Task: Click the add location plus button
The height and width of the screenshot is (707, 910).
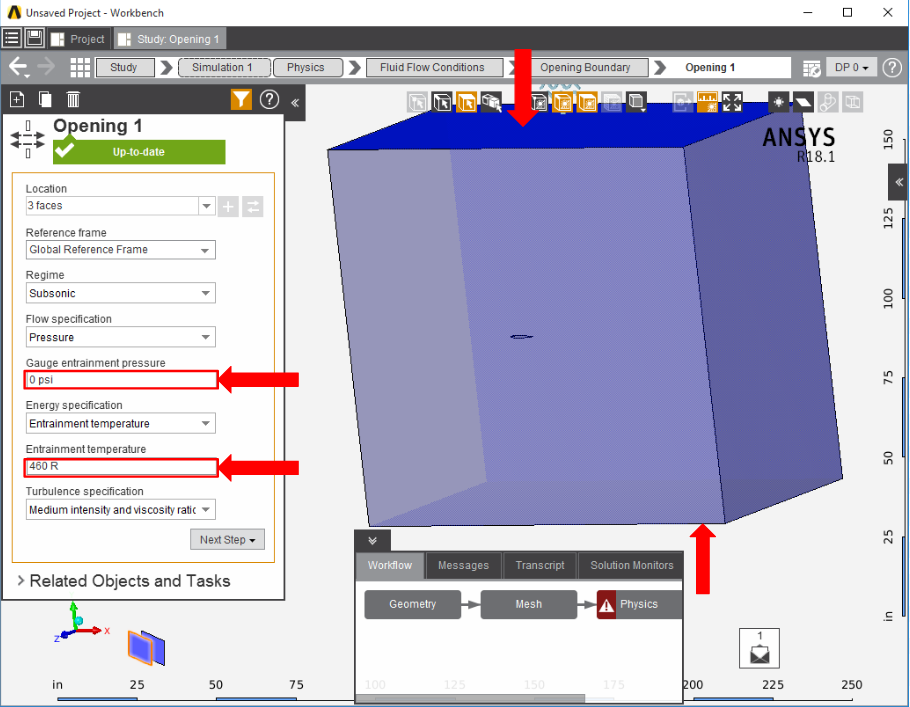Action: coord(228,206)
